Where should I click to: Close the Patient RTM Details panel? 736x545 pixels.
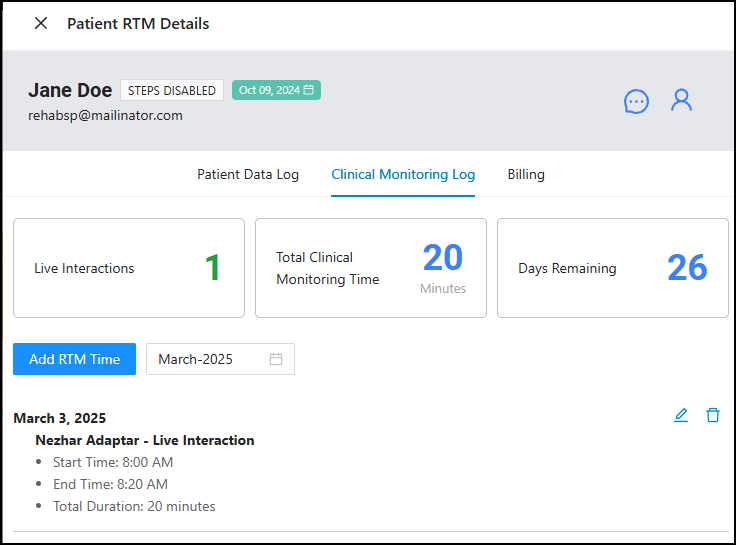click(x=41, y=24)
